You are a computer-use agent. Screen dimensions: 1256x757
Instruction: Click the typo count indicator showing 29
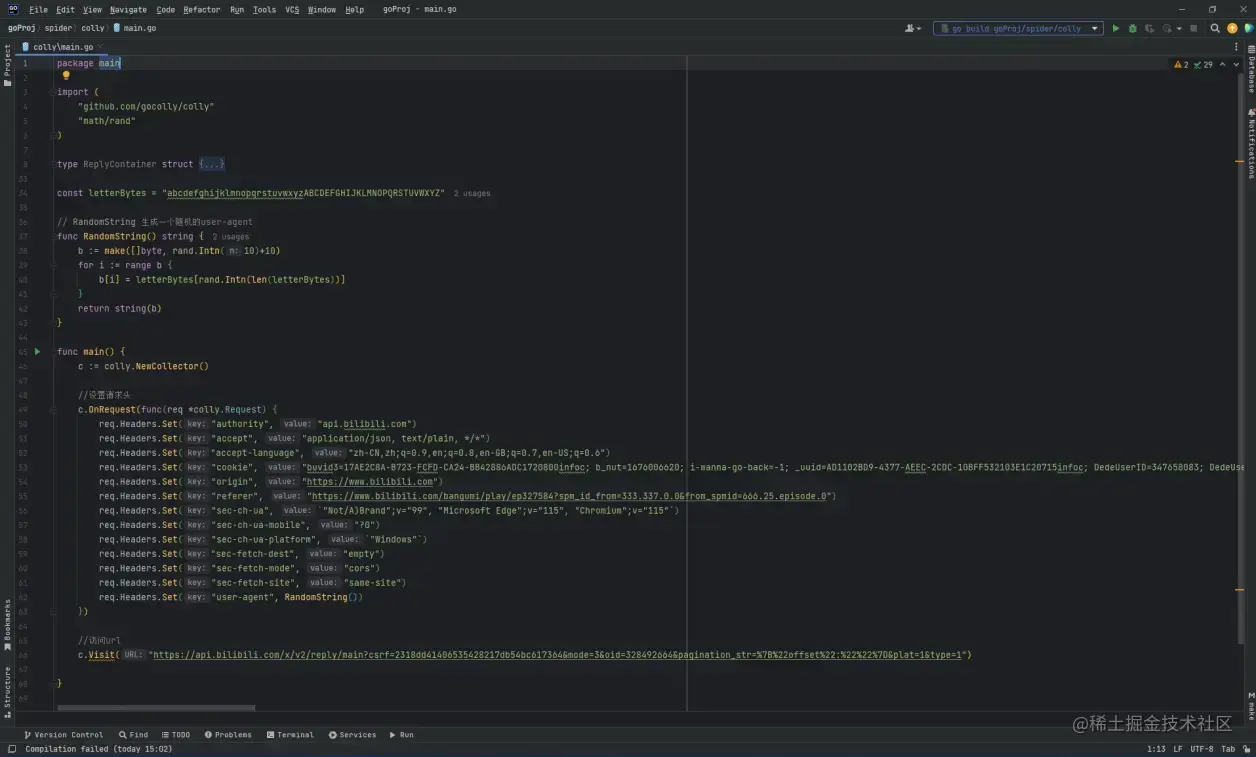pos(1204,64)
